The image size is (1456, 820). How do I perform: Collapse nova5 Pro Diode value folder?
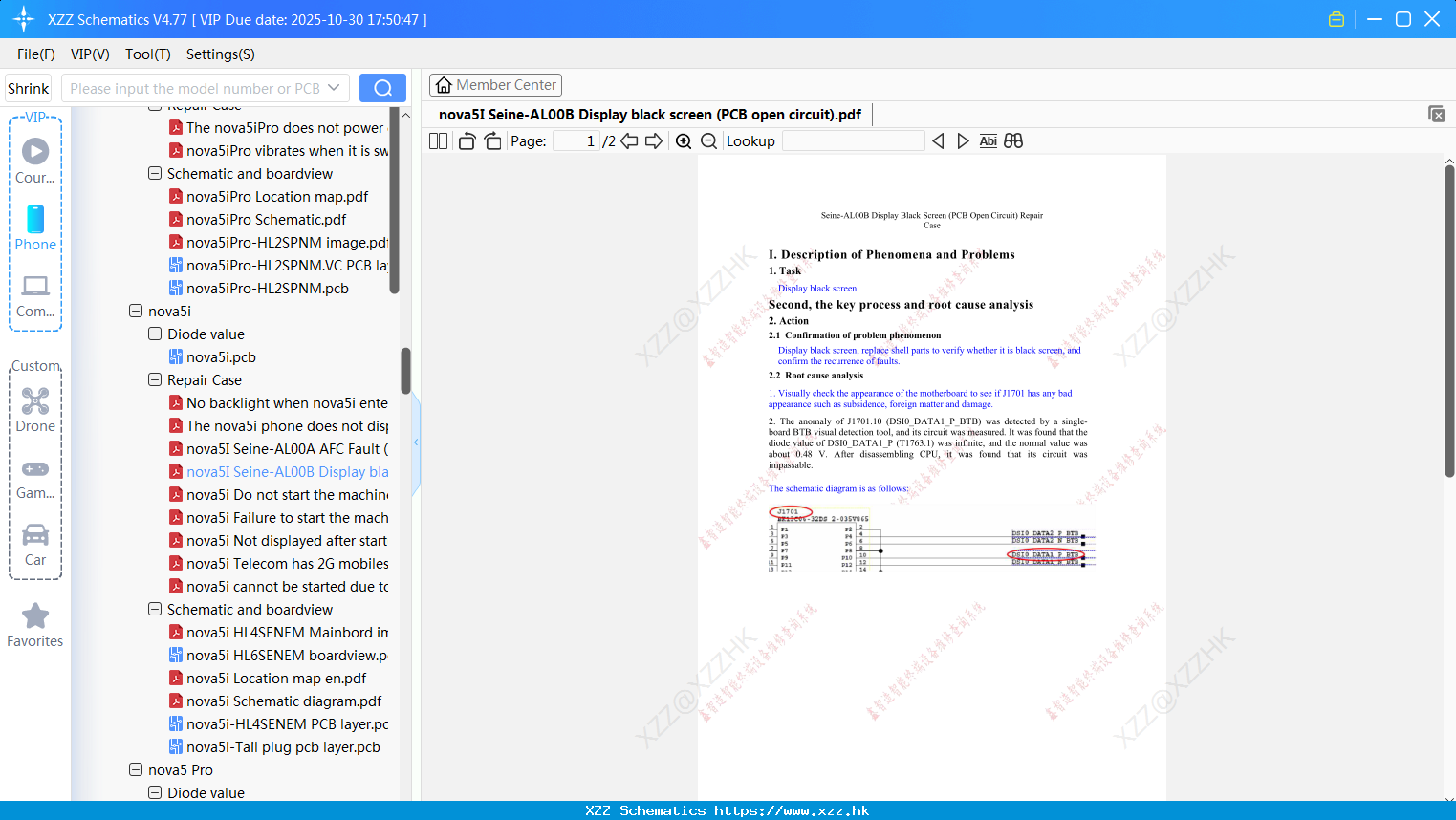pyautogui.click(x=155, y=792)
